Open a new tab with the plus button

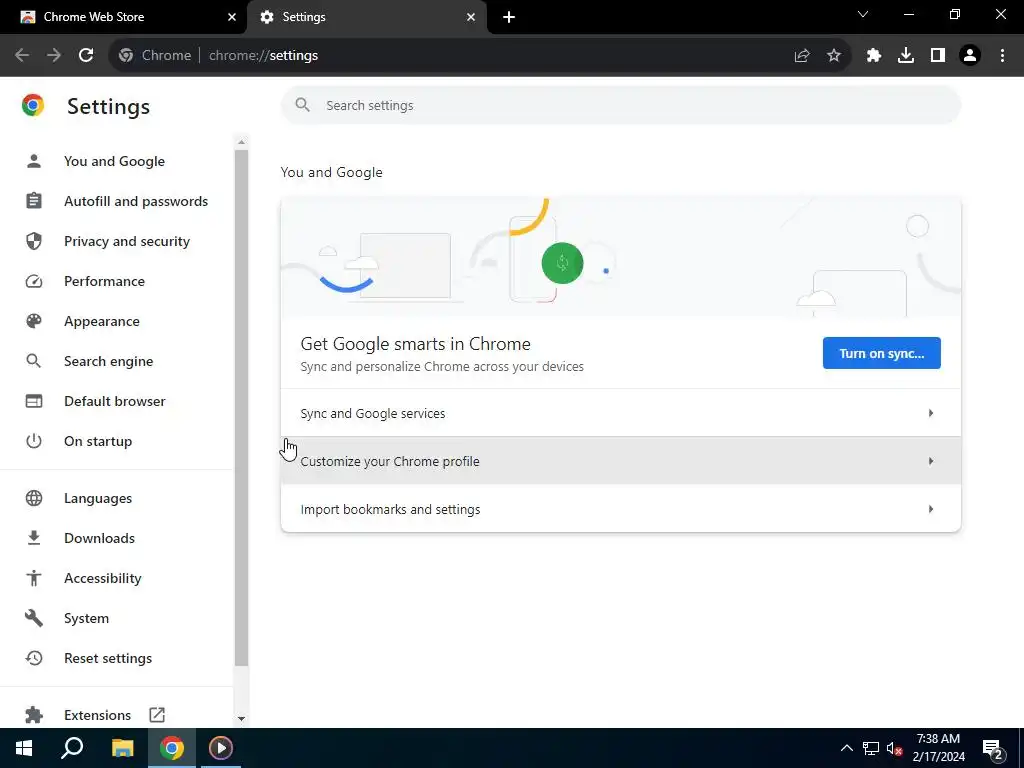click(509, 17)
